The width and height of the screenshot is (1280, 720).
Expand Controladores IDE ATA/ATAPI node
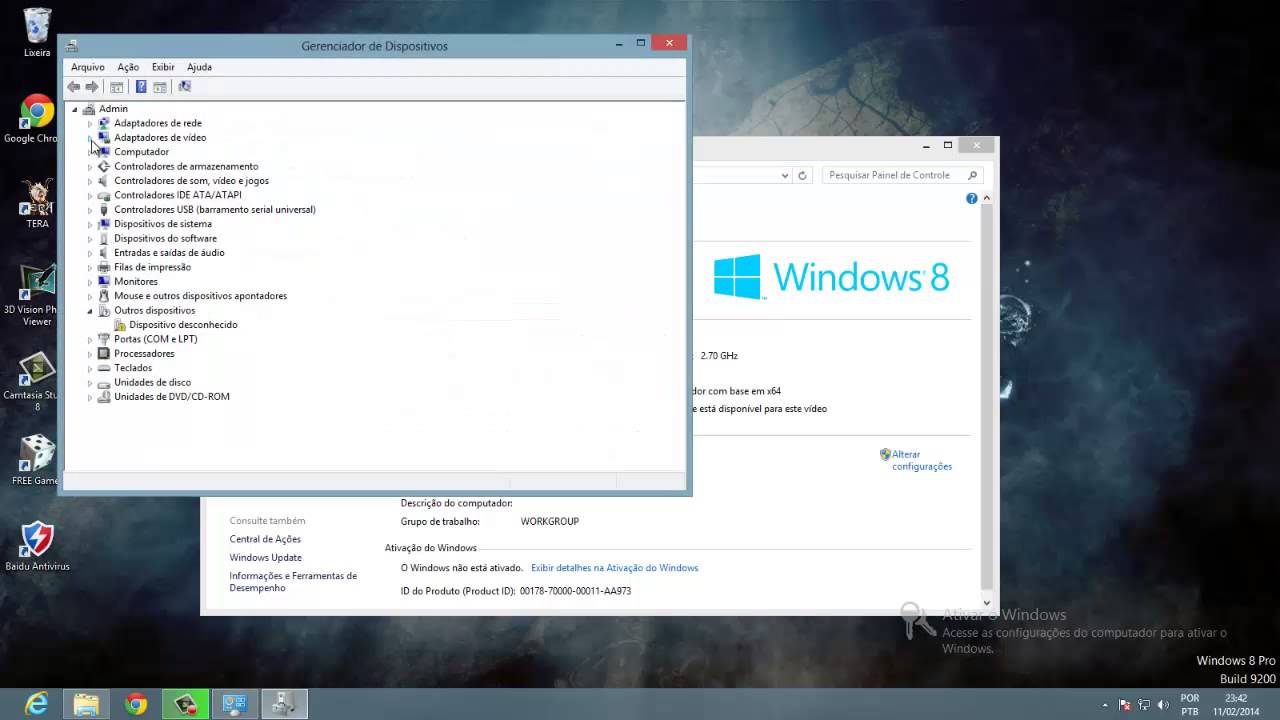tap(89, 195)
